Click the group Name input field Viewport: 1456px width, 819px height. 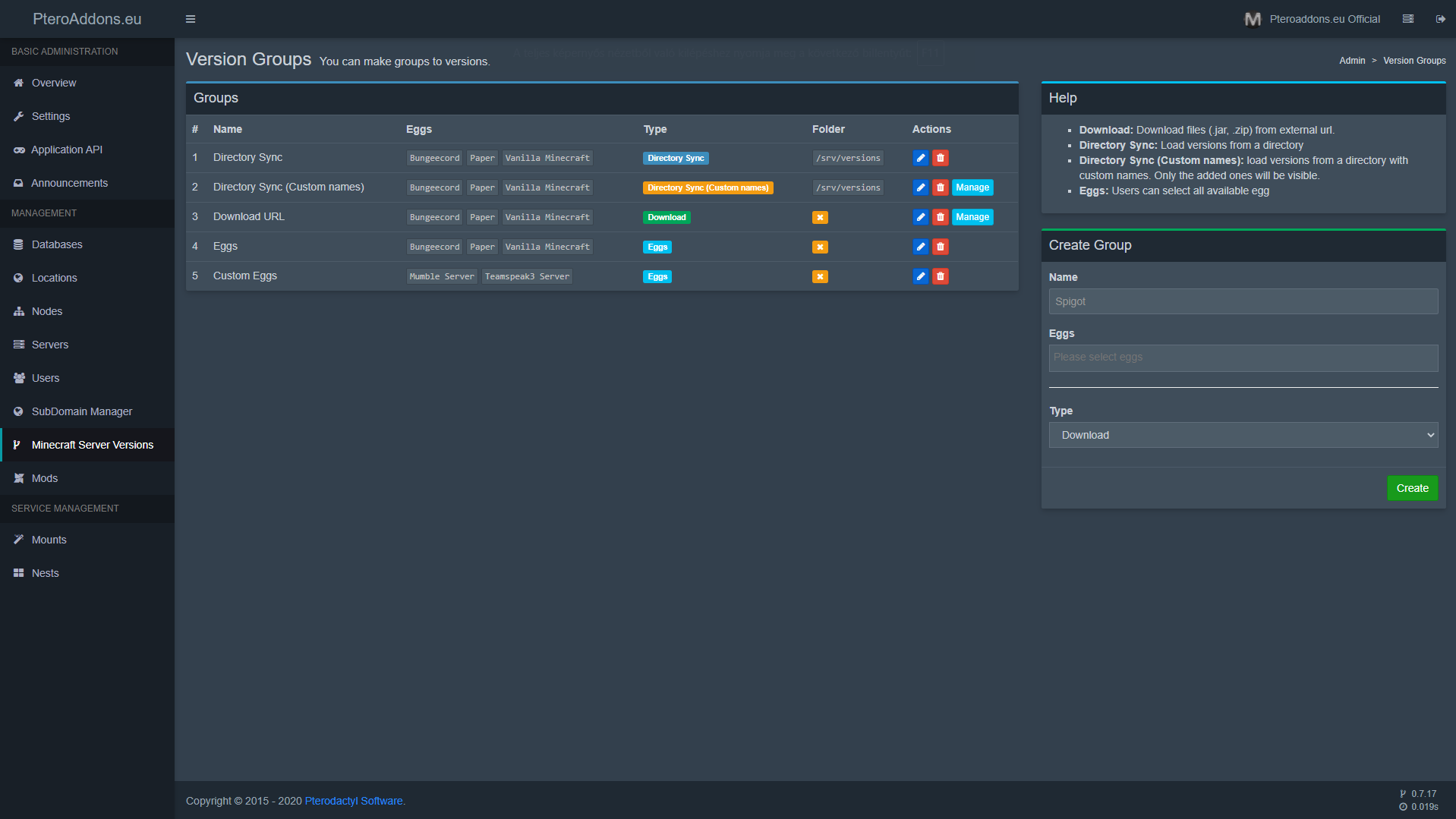pos(1243,301)
